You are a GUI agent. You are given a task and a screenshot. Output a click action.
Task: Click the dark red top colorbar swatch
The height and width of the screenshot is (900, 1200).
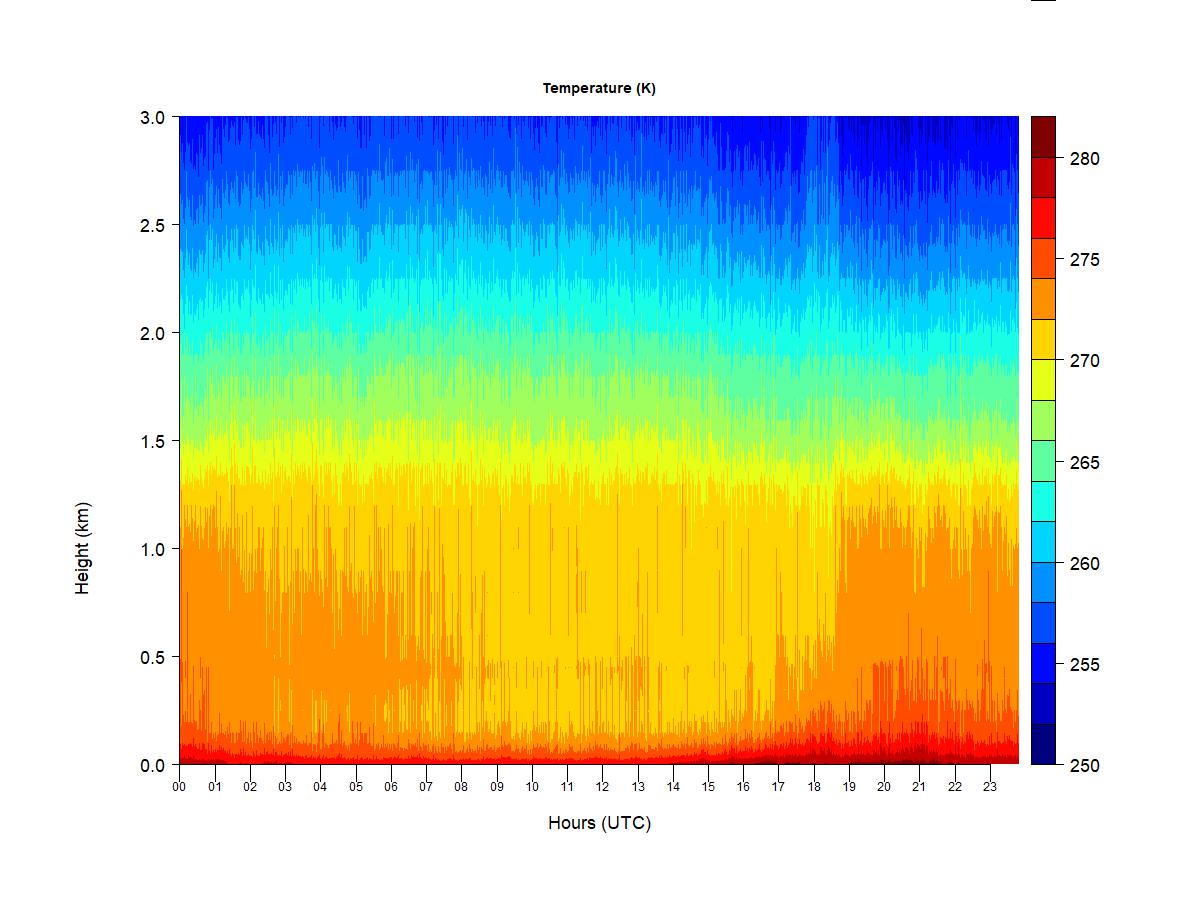tap(1043, 137)
